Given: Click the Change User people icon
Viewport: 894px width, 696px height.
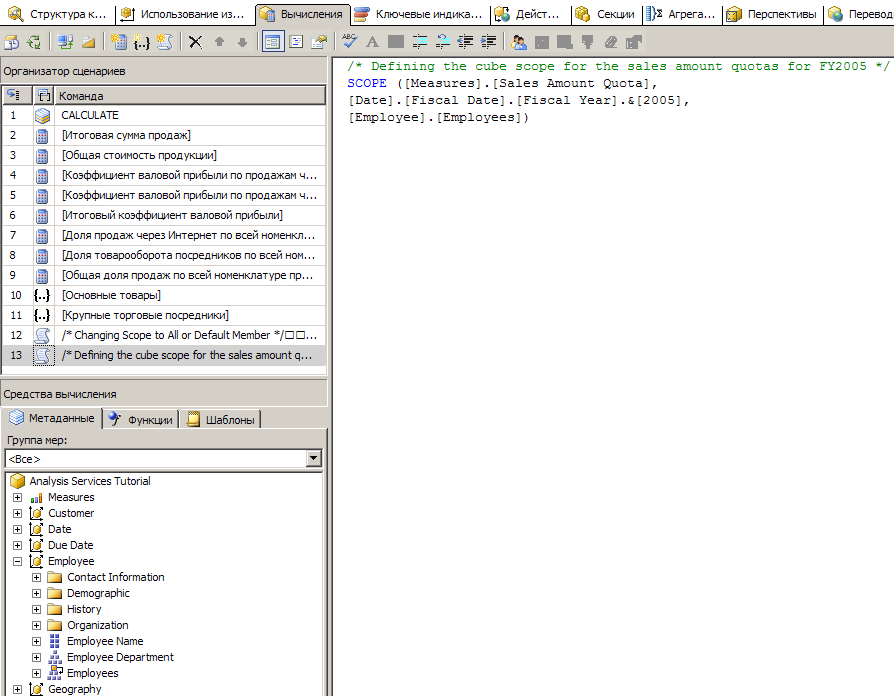Looking at the screenshot, I should [519, 42].
